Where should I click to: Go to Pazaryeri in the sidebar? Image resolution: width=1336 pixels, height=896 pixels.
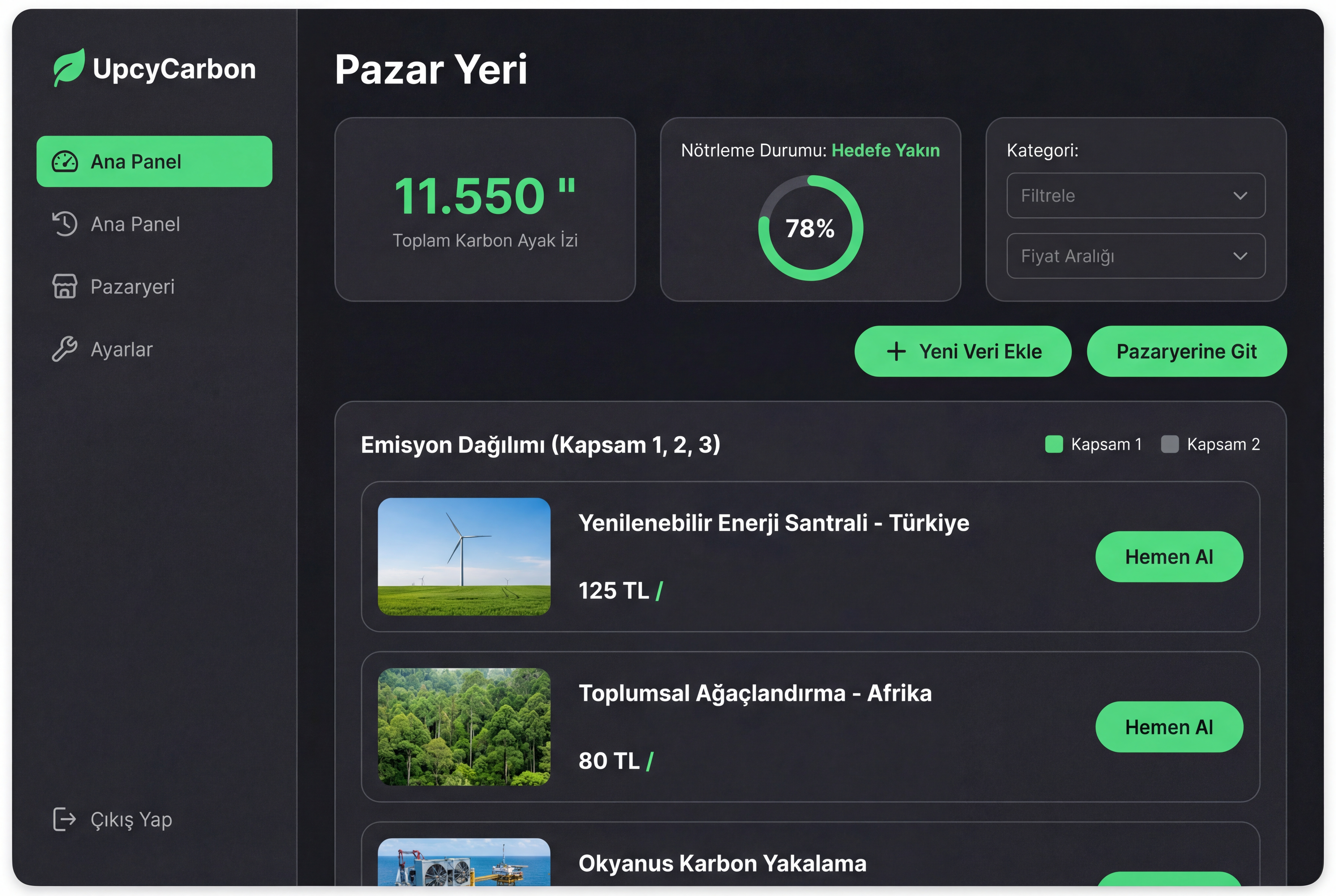click(x=132, y=286)
